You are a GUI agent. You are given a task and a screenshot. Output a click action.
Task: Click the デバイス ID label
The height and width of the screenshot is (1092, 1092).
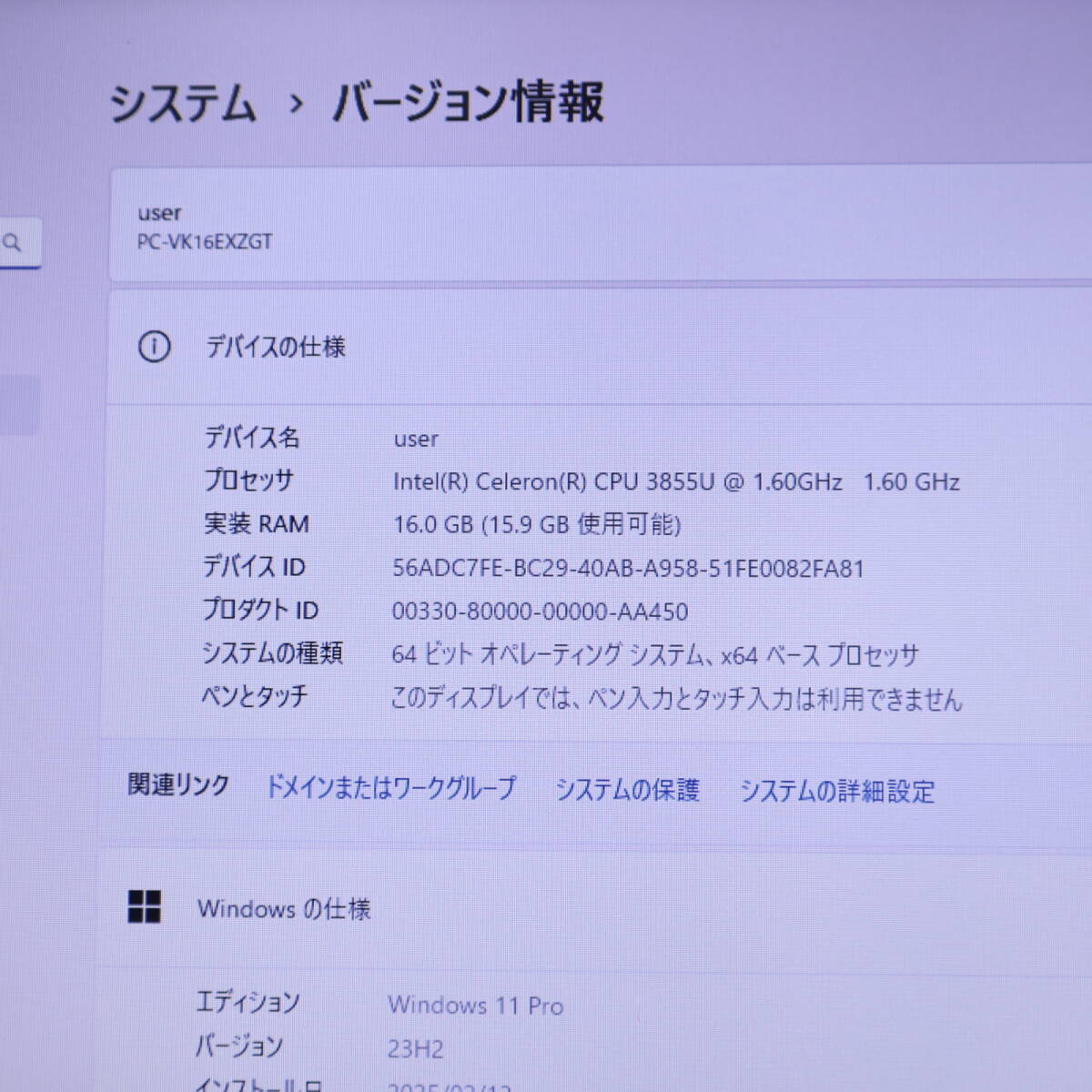pos(253,567)
